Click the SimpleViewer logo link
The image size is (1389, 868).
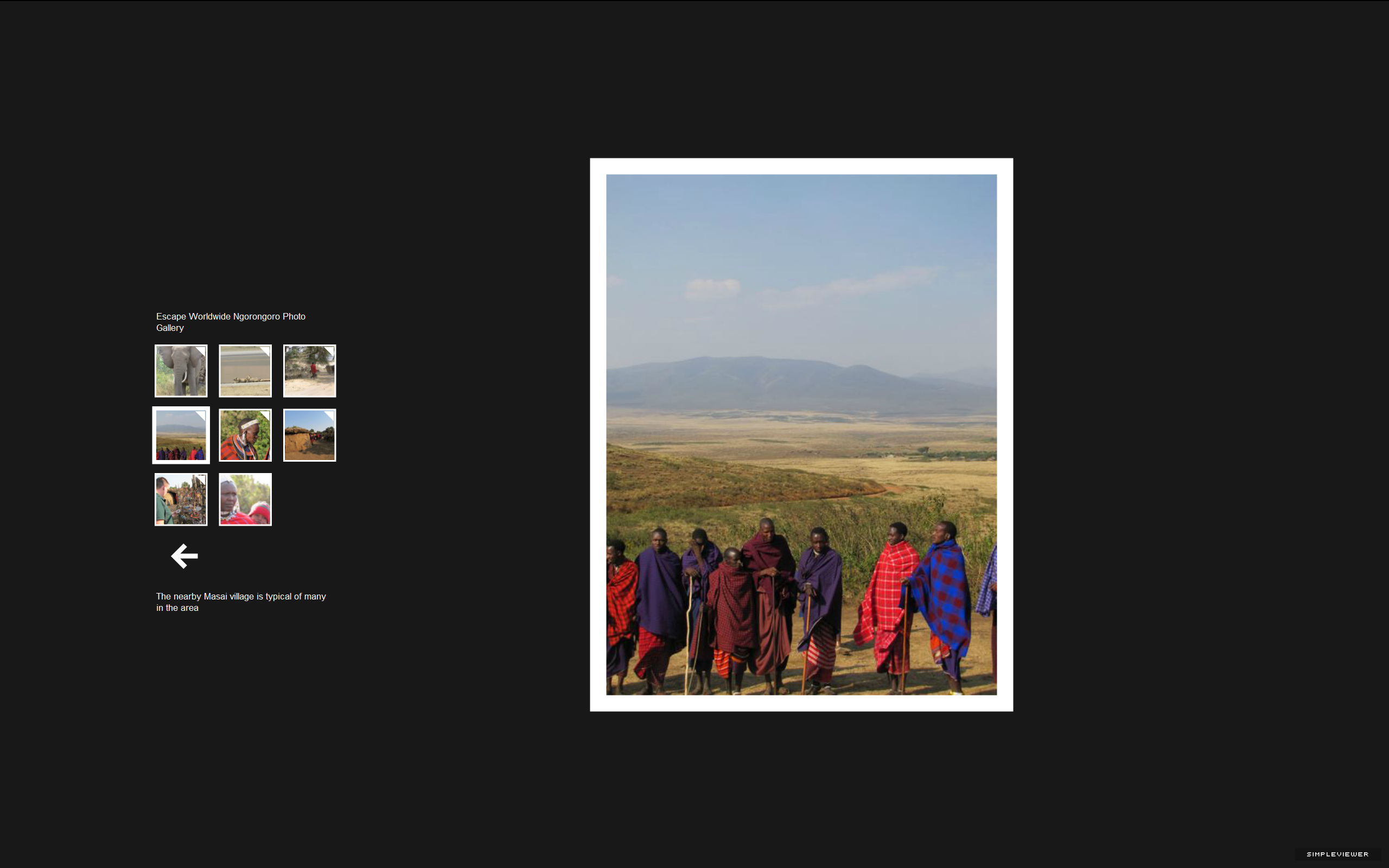tap(1337, 854)
